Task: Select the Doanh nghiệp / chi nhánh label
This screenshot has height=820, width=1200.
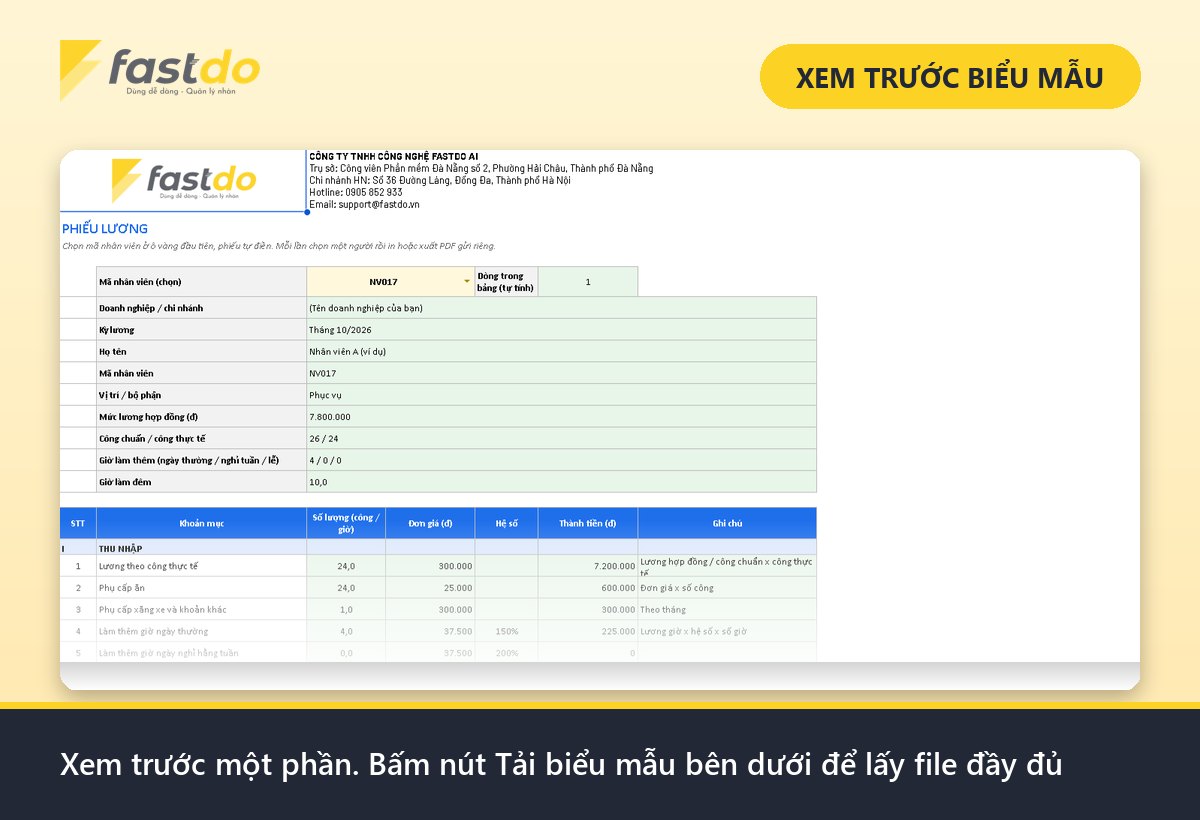Action: [201, 308]
